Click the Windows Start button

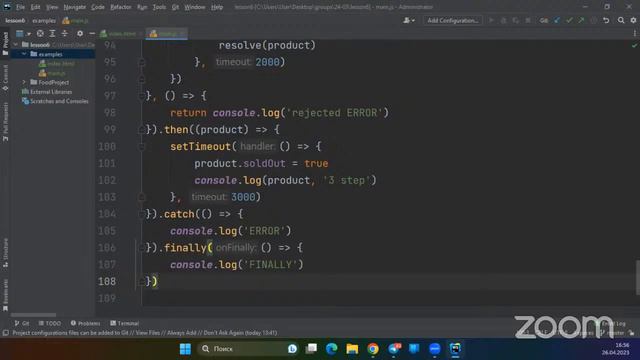185,349
